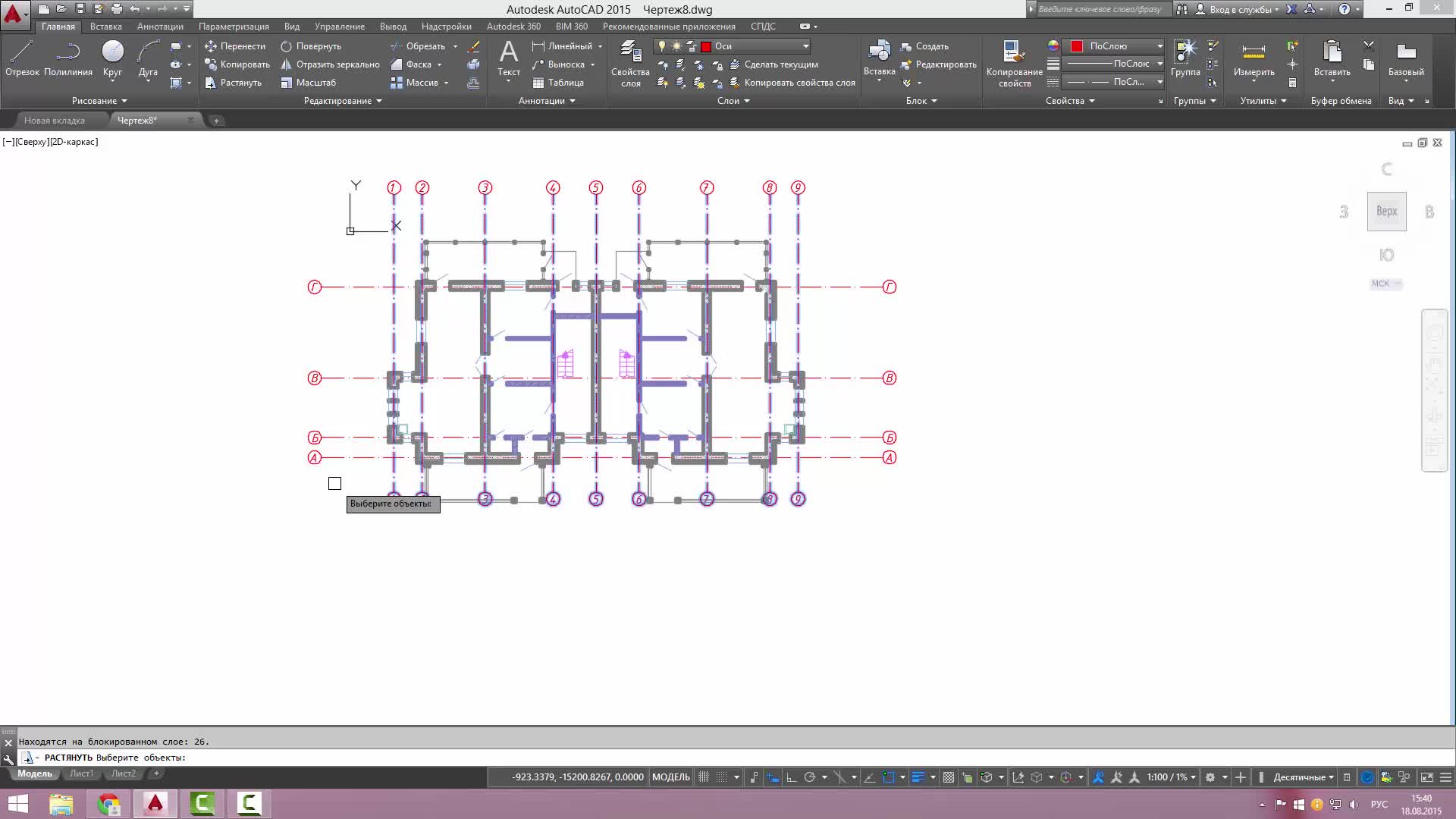Click the Выноска (Leader) tool
Viewport: 1456px width, 819px height.
point(559,64)
